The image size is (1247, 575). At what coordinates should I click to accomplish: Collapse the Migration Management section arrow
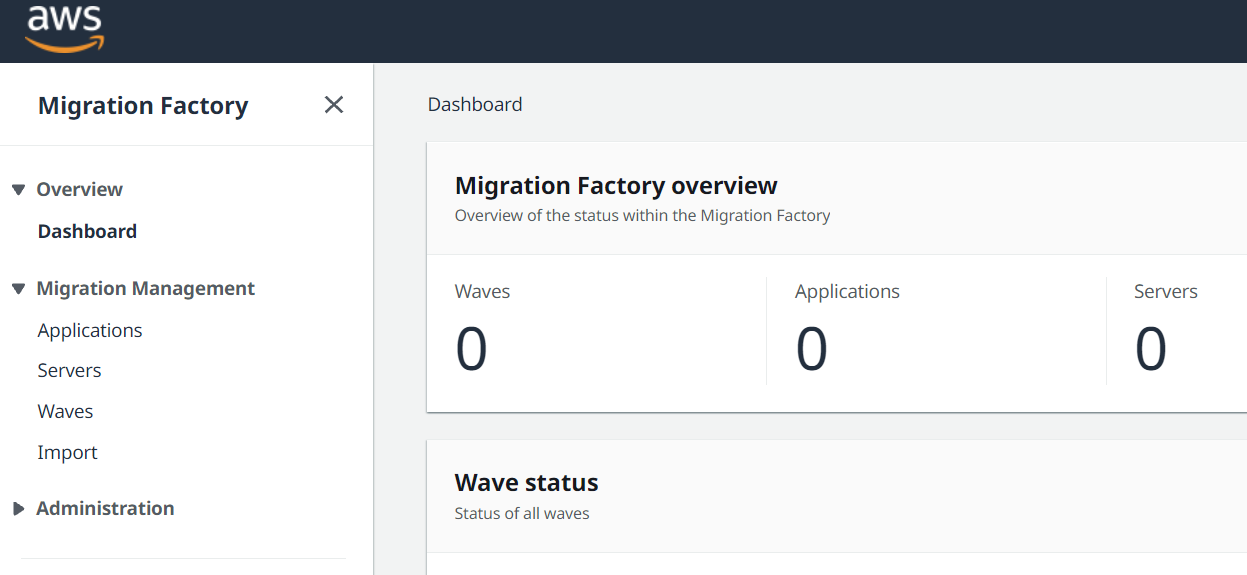[x=18, y=289]
